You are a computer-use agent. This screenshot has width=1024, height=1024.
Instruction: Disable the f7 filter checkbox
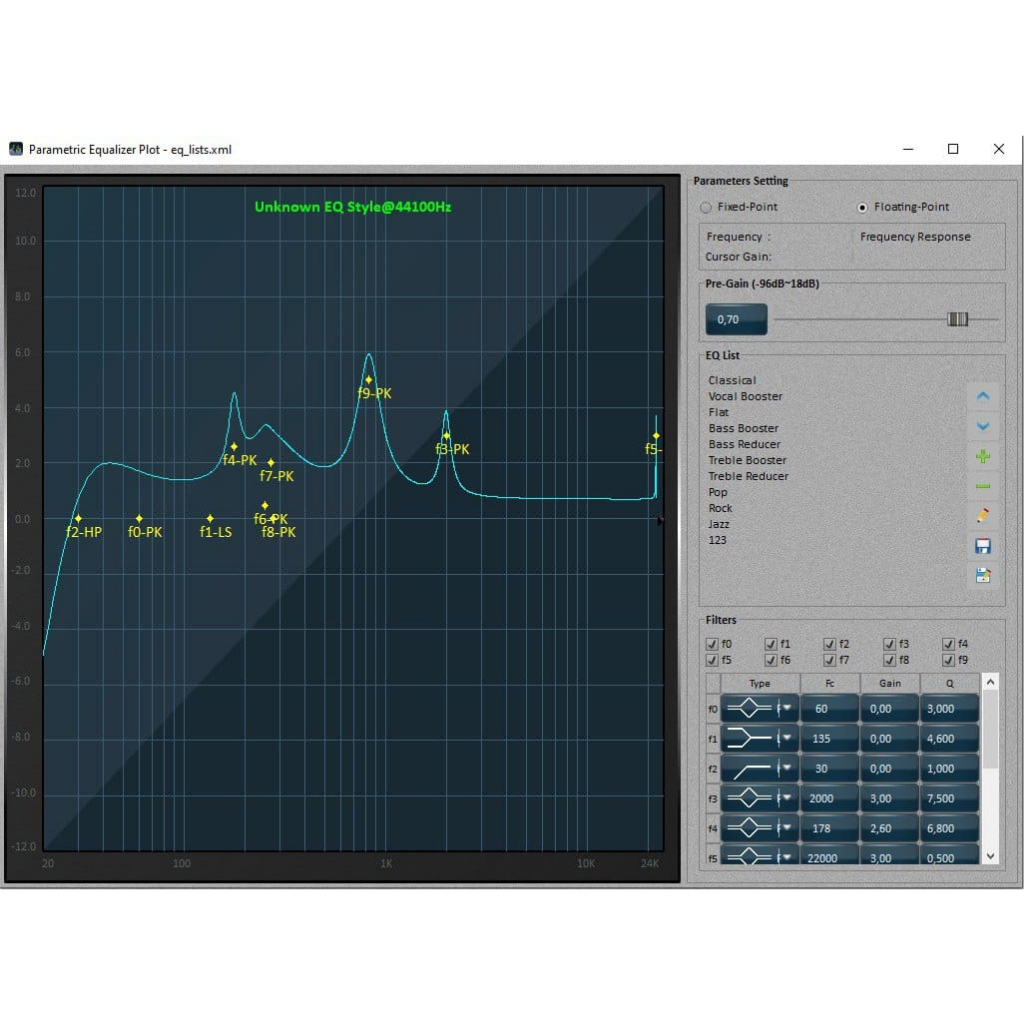830,661
